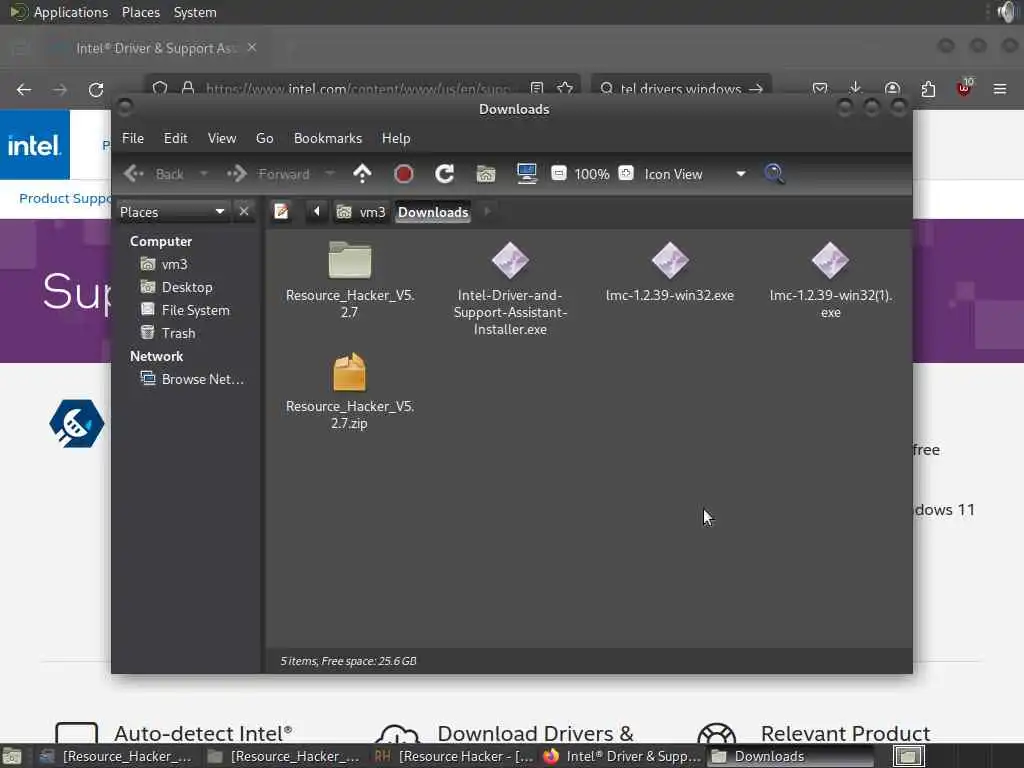Select the lmc-1.2.39-win32.exe file icon
This screenshot has height=768, width=1024.
point(670,260)
